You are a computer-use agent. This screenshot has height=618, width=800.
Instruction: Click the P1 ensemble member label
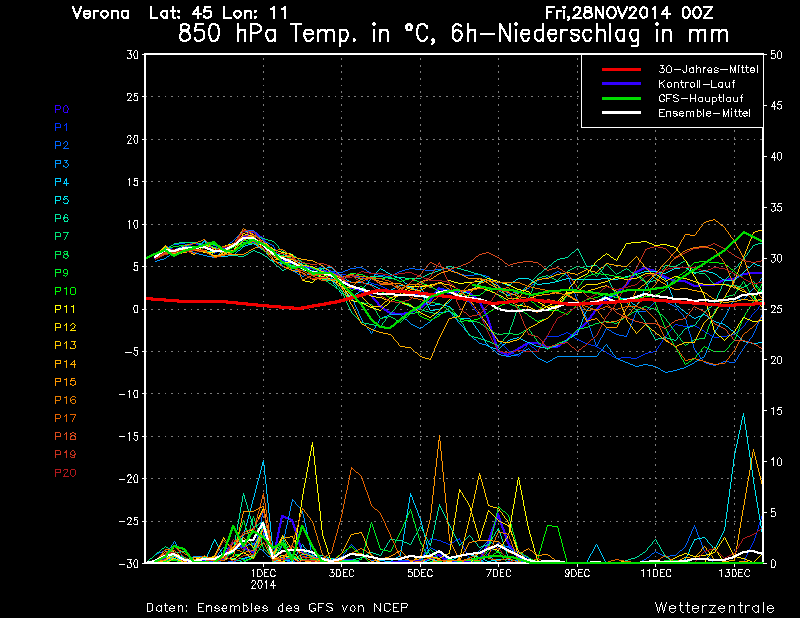pos(61,127)
